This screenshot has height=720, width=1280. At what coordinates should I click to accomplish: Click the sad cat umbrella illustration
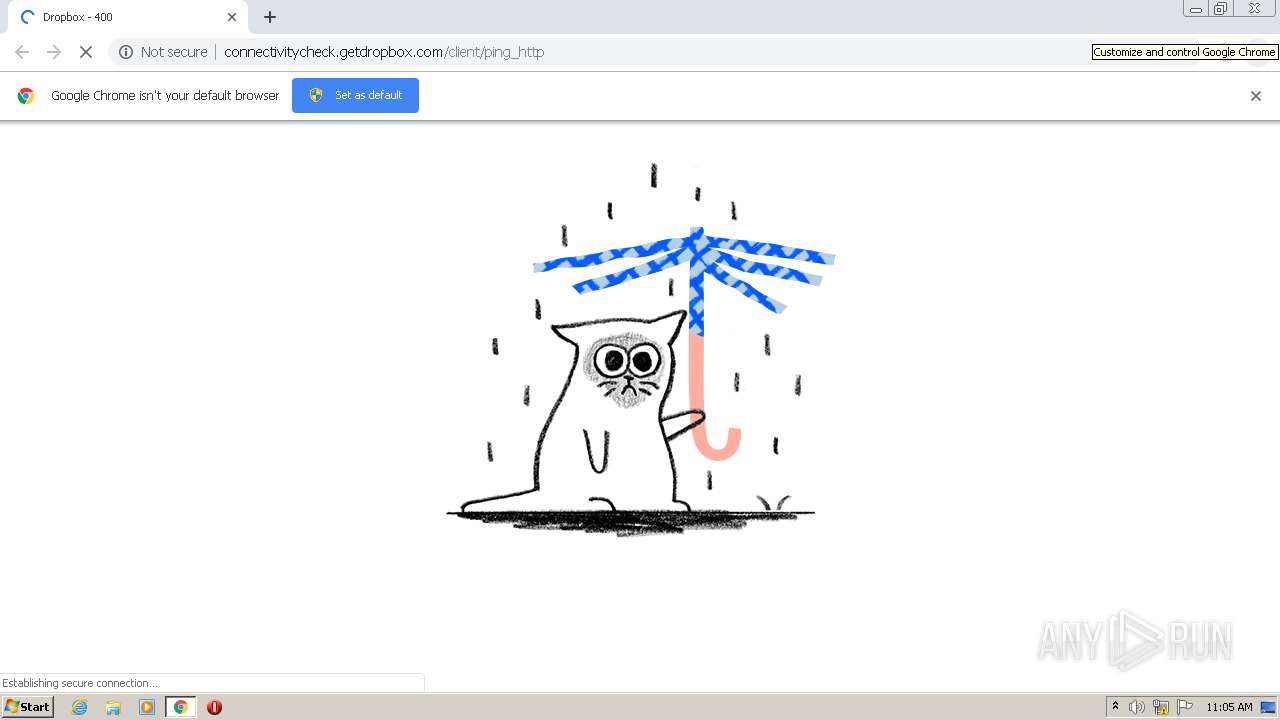(x=641, y=350)
